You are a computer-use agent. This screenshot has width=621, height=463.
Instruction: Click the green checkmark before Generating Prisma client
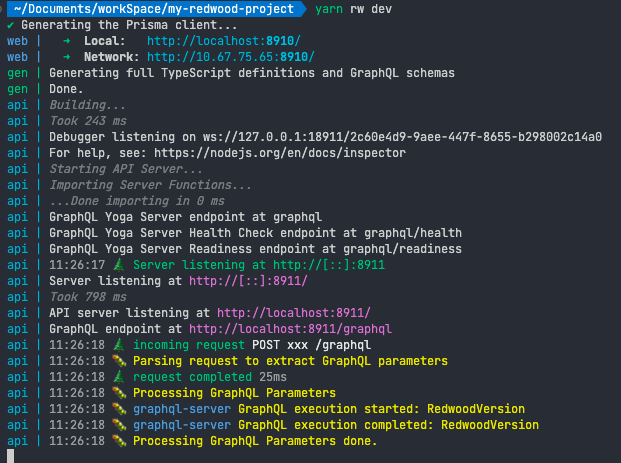11,25
